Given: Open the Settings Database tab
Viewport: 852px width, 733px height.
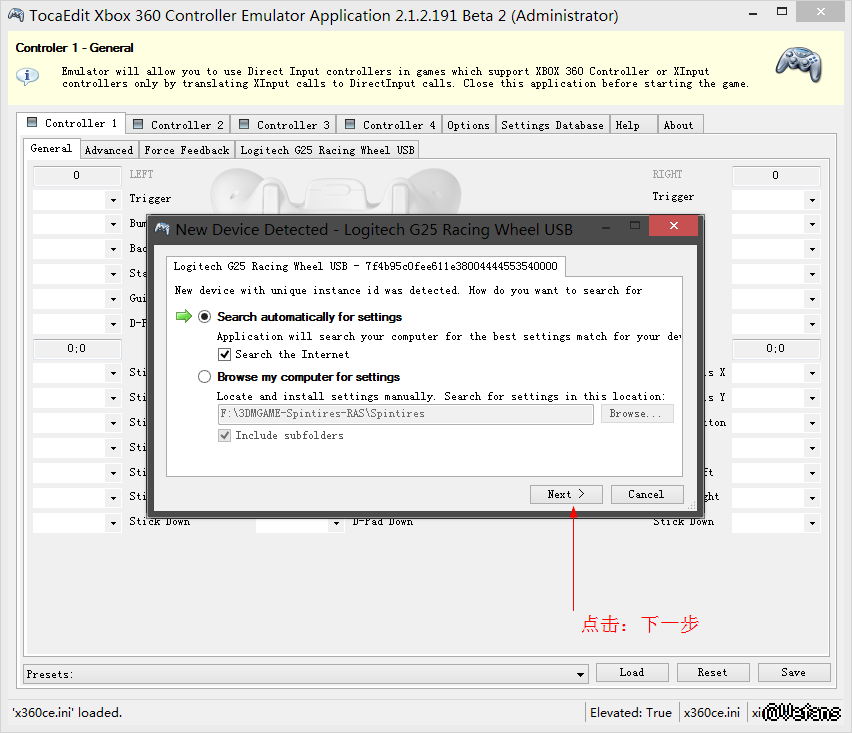Looking at the screenshot, I should pos(553,125).
